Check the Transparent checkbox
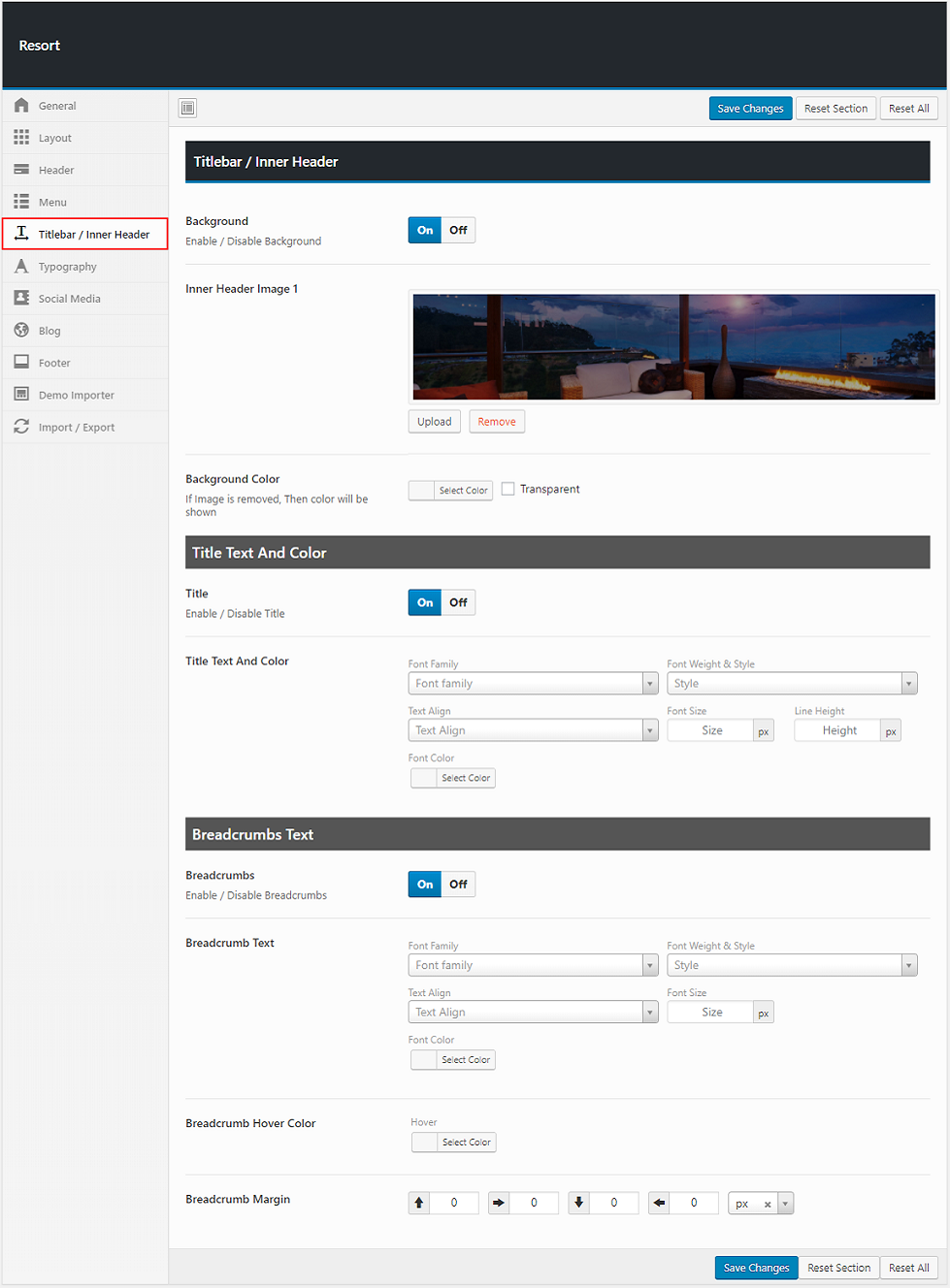 [508, 489]
